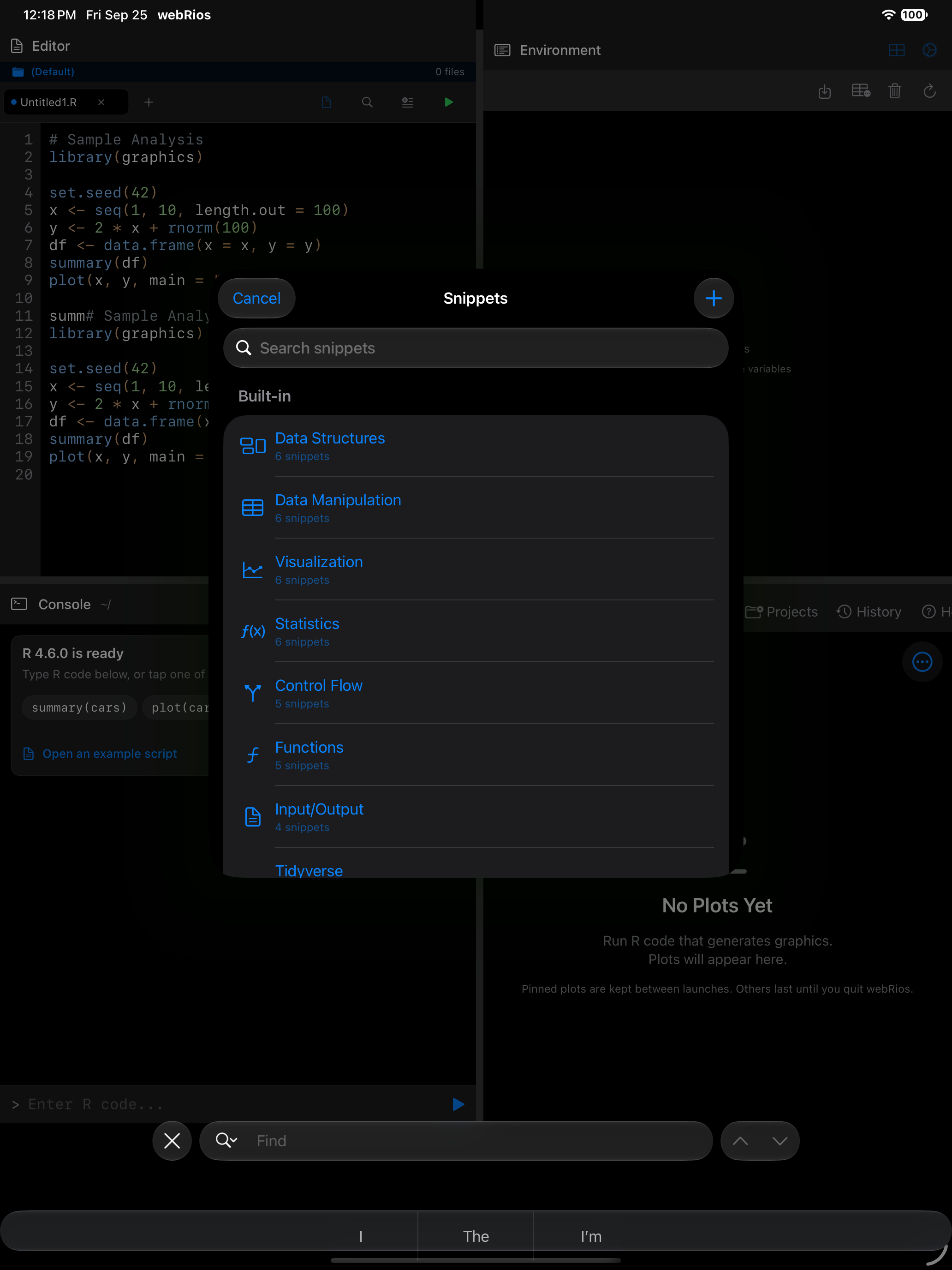Open Environment settings gear icon

click(929, 50)
